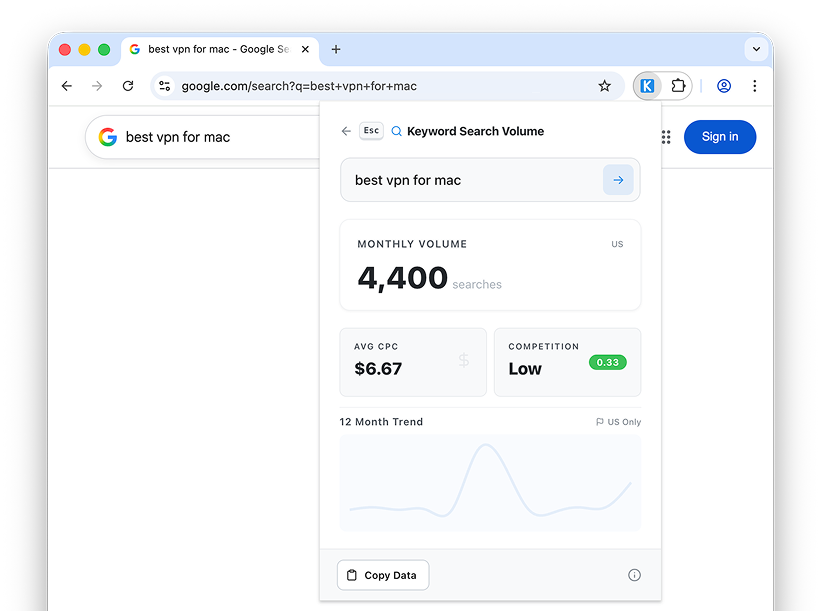Click the MONTHLY VOLUME label

(x=412, y=244)
